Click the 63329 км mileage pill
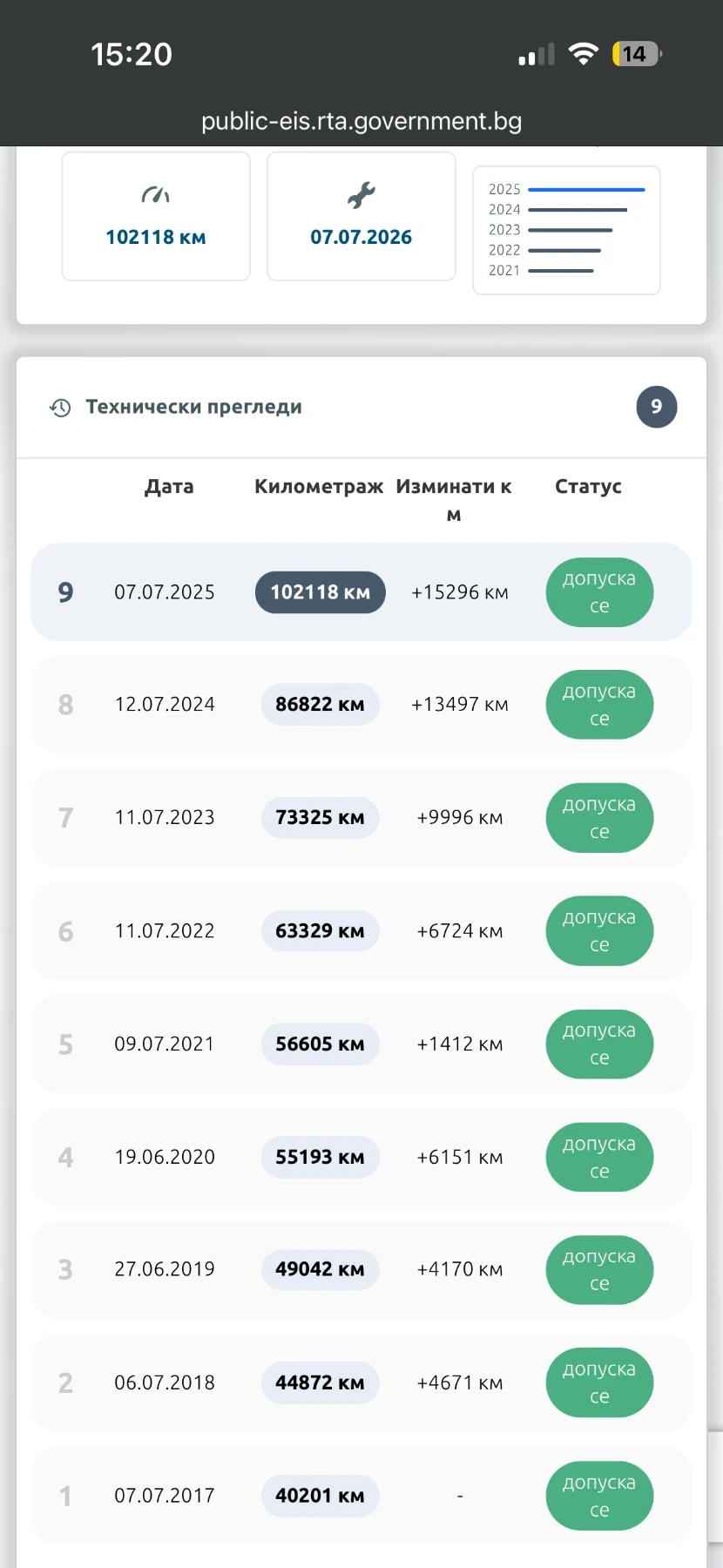This screenshot has height=1568, width=723. pyautogui.click(x=321, y=931)
